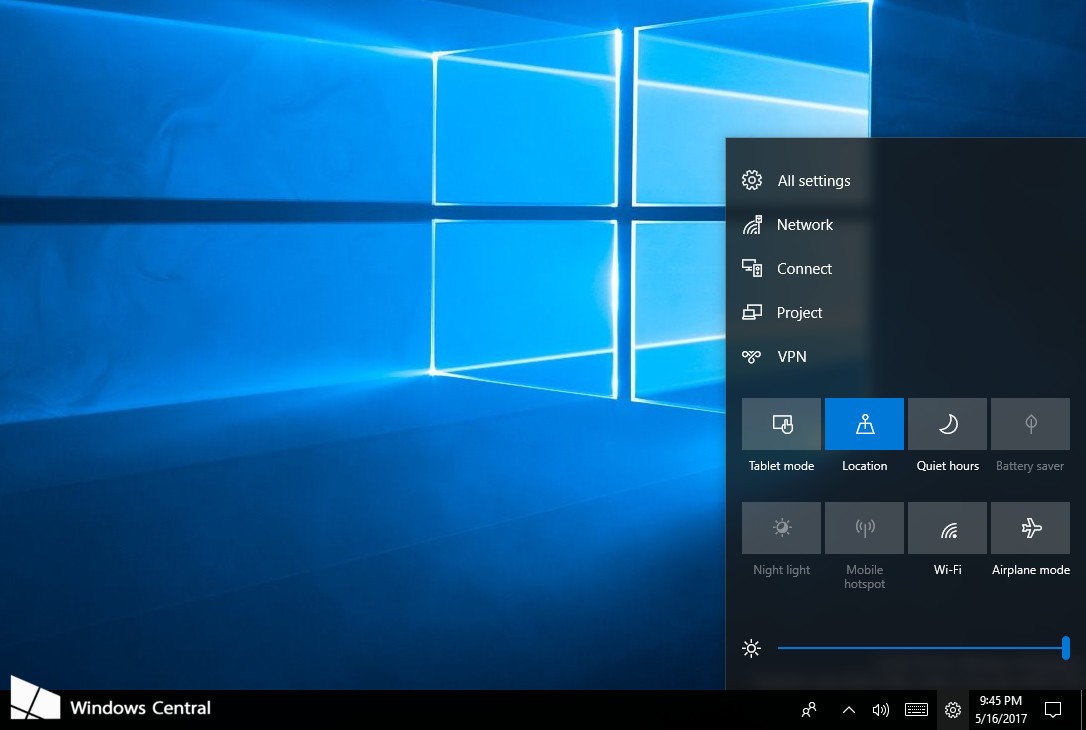Click the VPN icon in the list
This screenshot has width=1086, height=730.
point(752,357)
